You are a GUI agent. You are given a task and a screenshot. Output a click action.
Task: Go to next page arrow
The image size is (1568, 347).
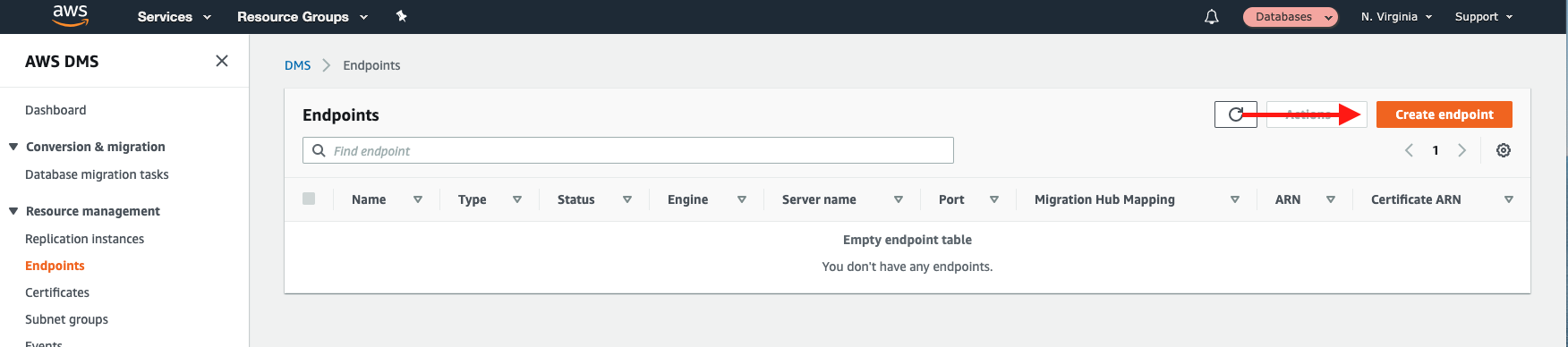coord(1462,150)
